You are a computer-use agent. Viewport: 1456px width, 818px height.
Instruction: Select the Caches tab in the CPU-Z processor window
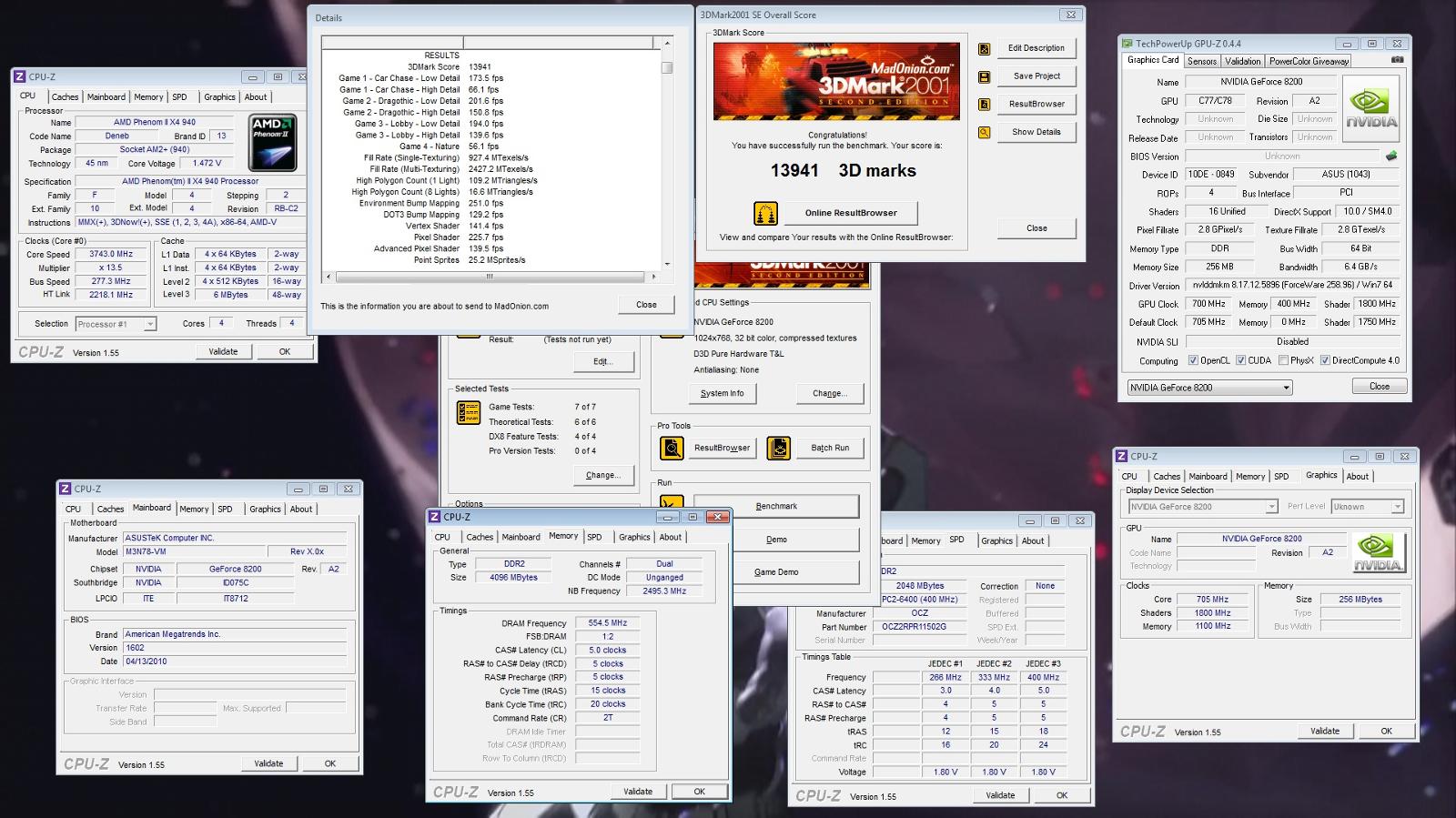[x=65, y=97]
